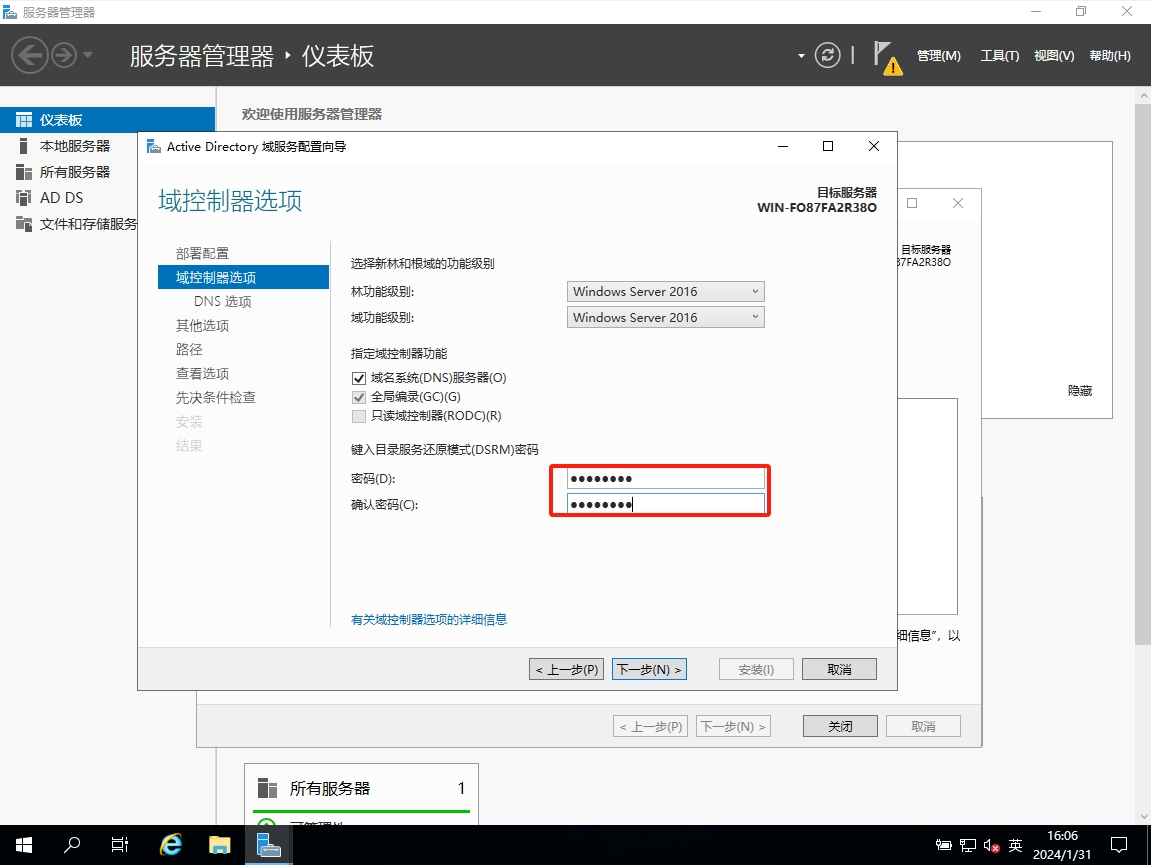Click the refresh icon in the header
1151x865 pixels.
(827, 55)
